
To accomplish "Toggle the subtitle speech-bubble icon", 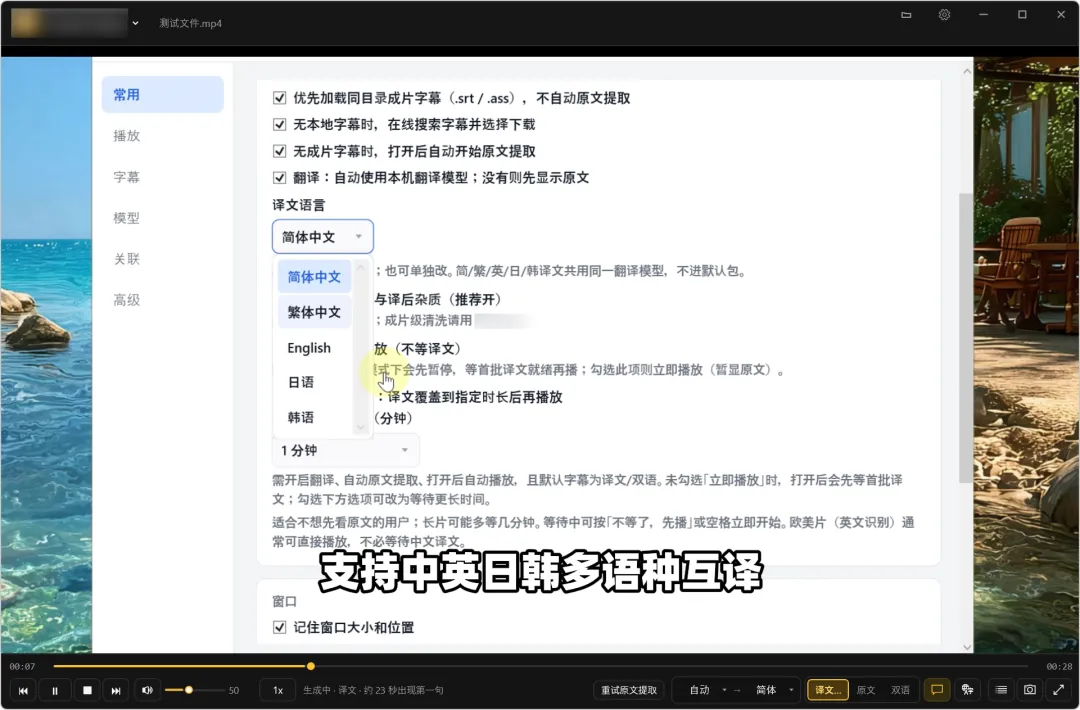I will click(x=937, y=689).
